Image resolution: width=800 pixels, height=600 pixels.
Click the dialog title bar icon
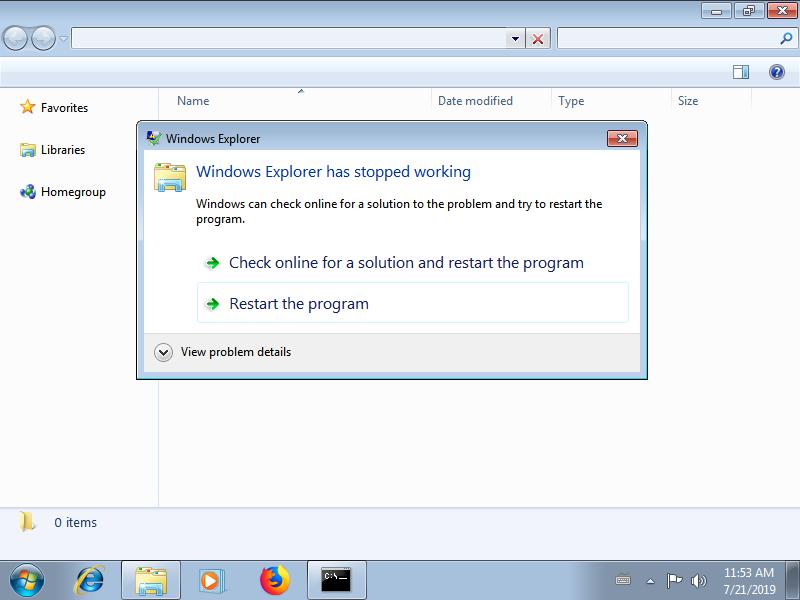[153, 138]
